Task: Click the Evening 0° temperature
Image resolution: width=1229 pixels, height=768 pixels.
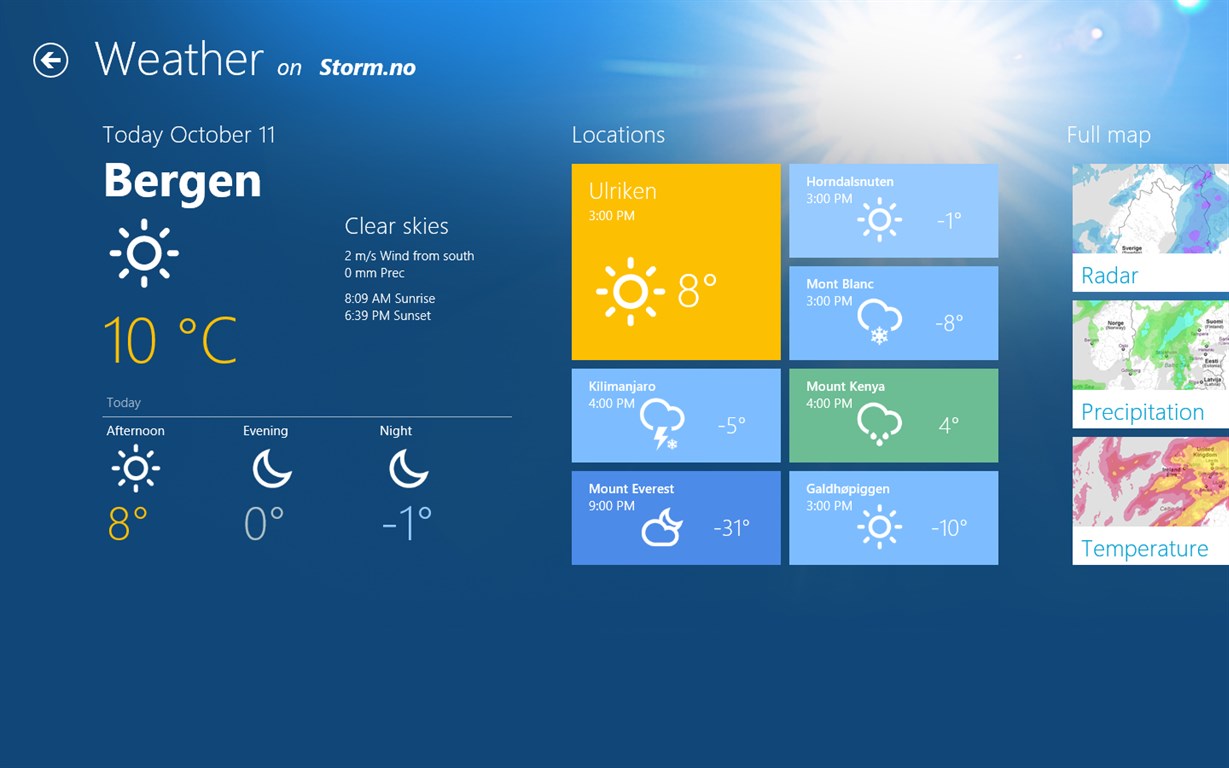Action: coord(264,524)
